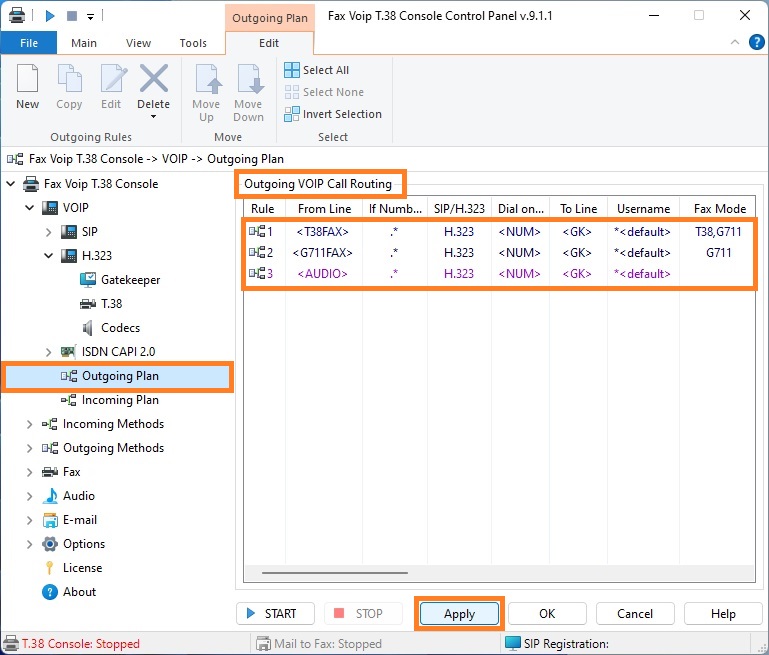
Task: Switch to the Tools ribbon tab
Action: (x=193, y=43)
